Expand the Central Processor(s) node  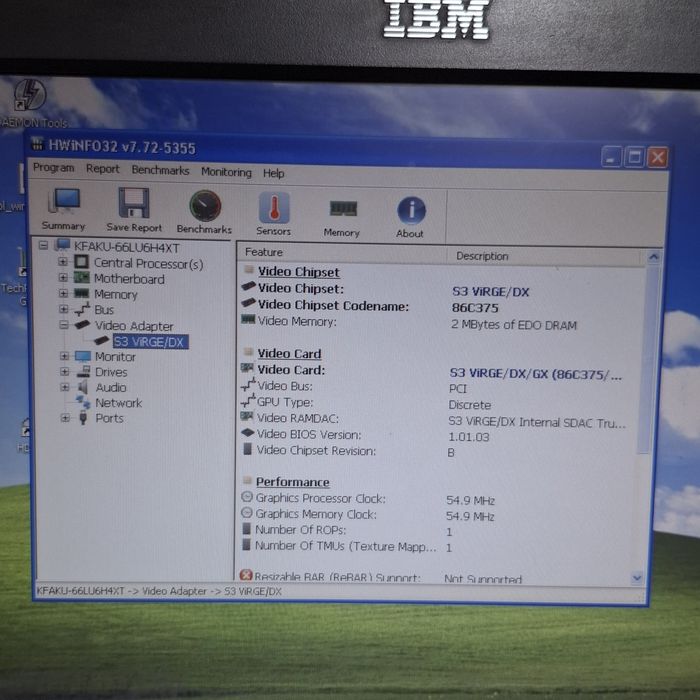click(63, 262)
